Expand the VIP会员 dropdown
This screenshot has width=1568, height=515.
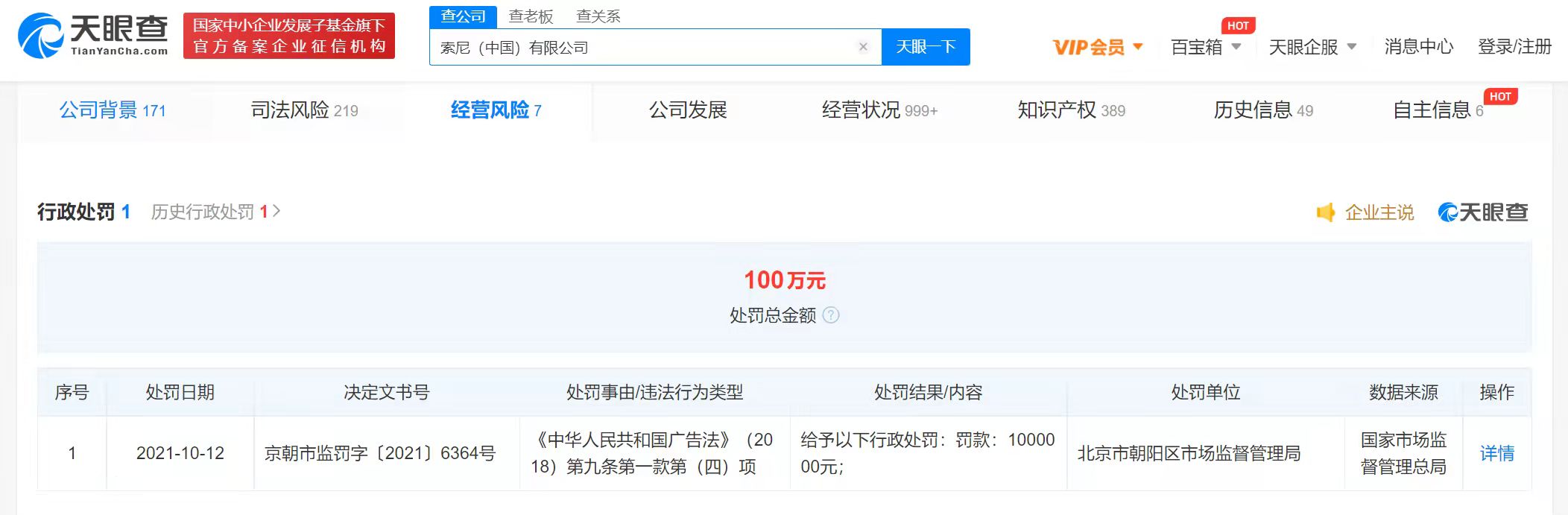point(1097,47)
